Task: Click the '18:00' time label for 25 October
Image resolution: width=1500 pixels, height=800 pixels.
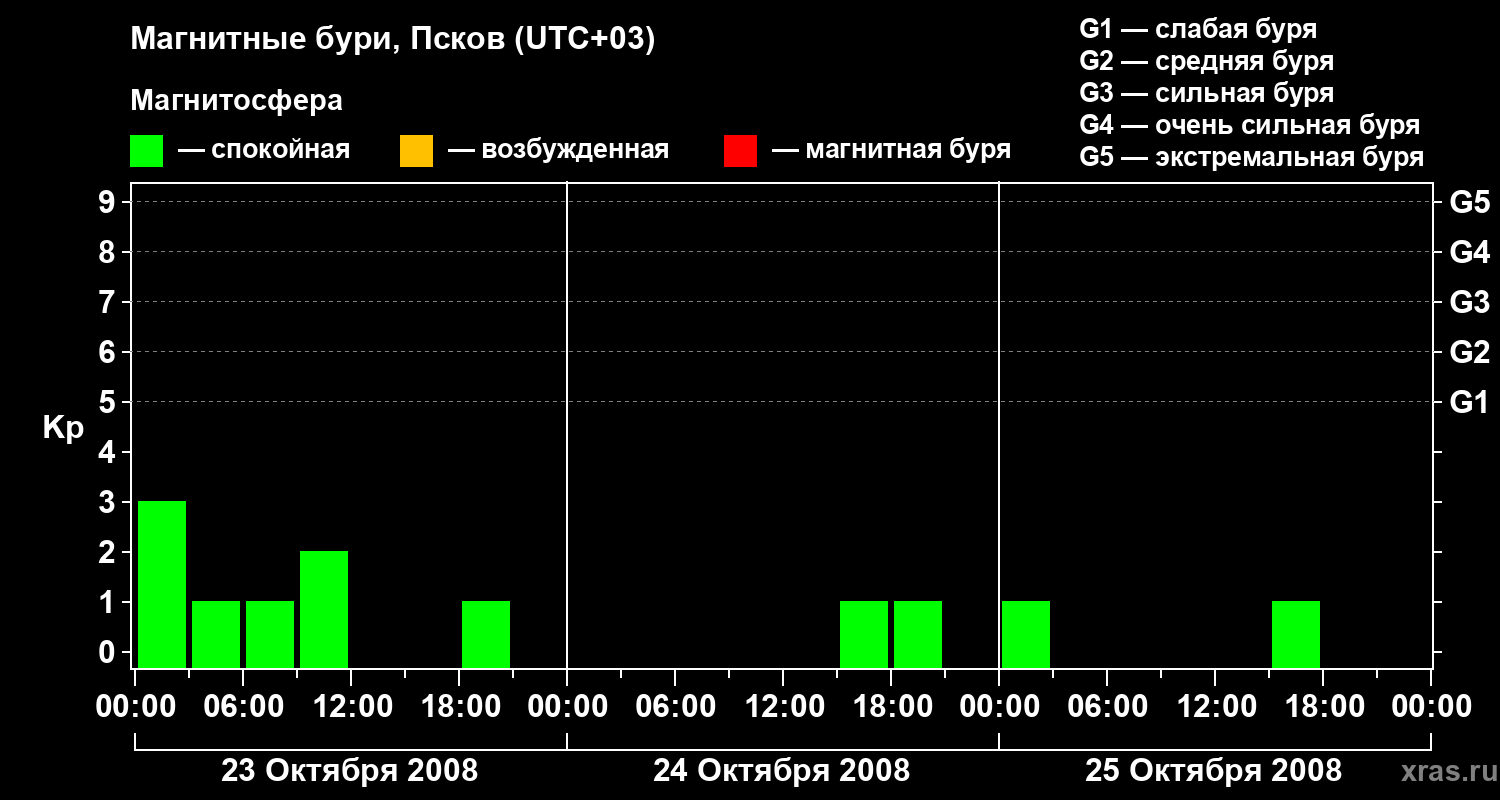Action: [1323, 707]
